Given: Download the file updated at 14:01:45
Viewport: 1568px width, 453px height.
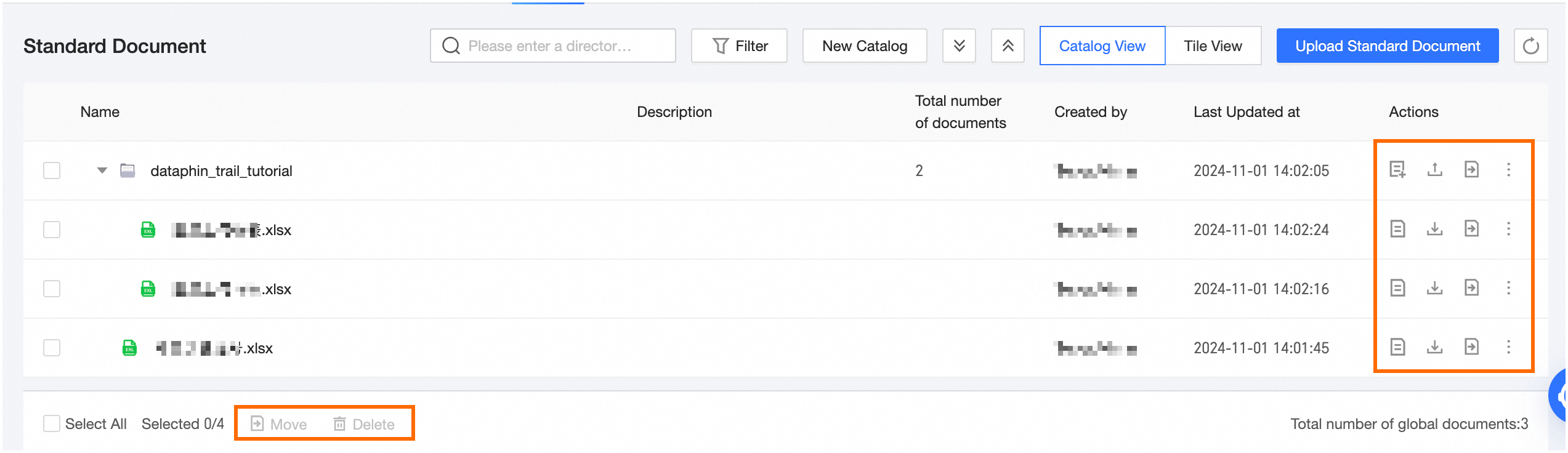Looking at the screenshot, I should (1434, 347).
